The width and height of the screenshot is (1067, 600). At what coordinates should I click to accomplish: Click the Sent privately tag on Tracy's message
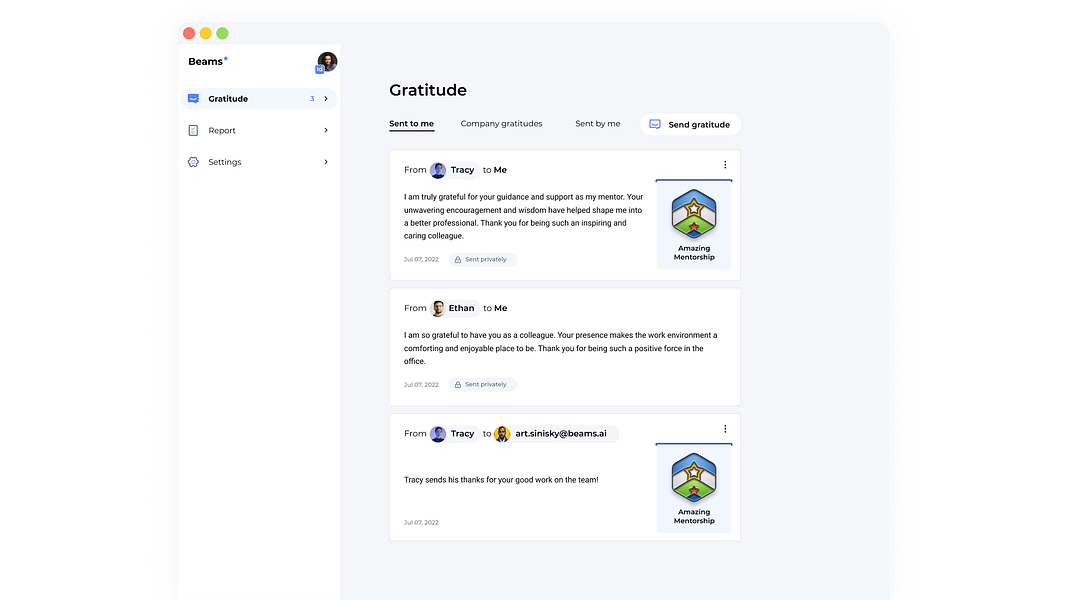(x=482, y=259)
